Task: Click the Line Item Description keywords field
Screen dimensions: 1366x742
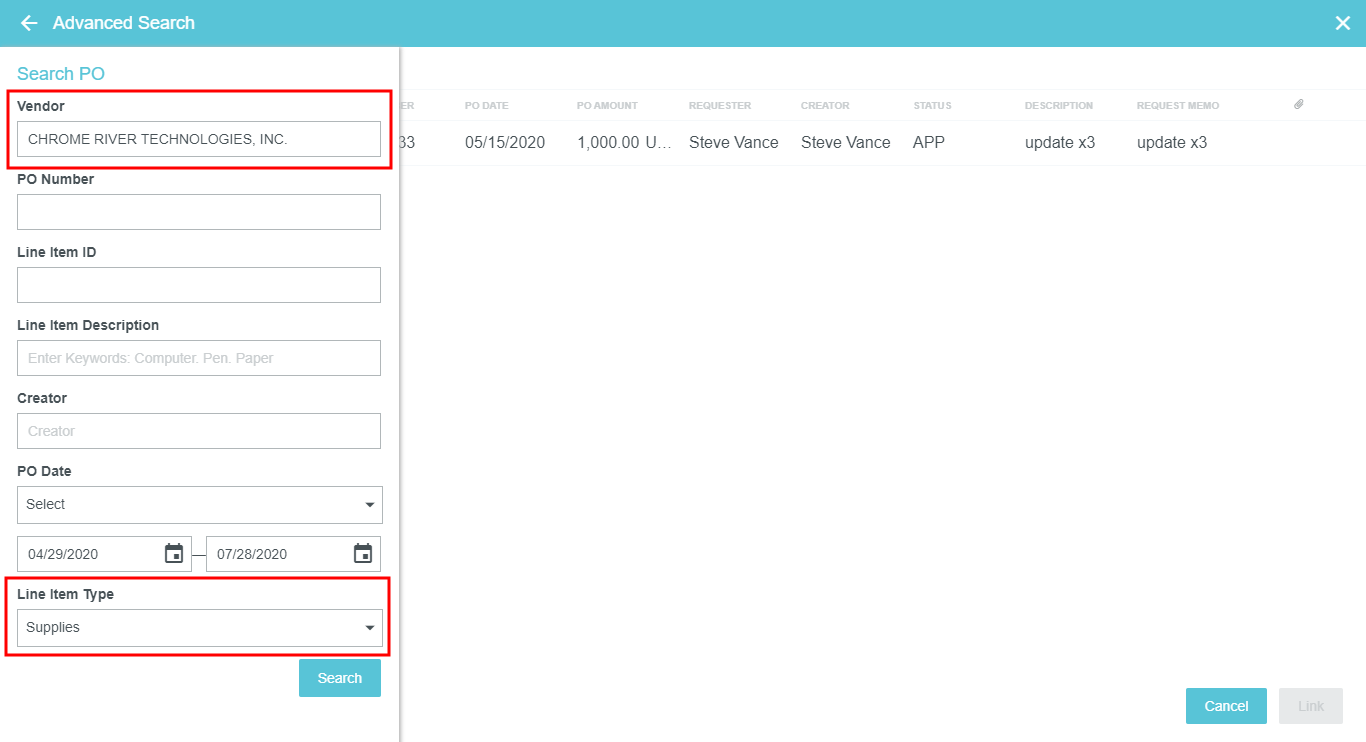Action: (x=199, y=358)
